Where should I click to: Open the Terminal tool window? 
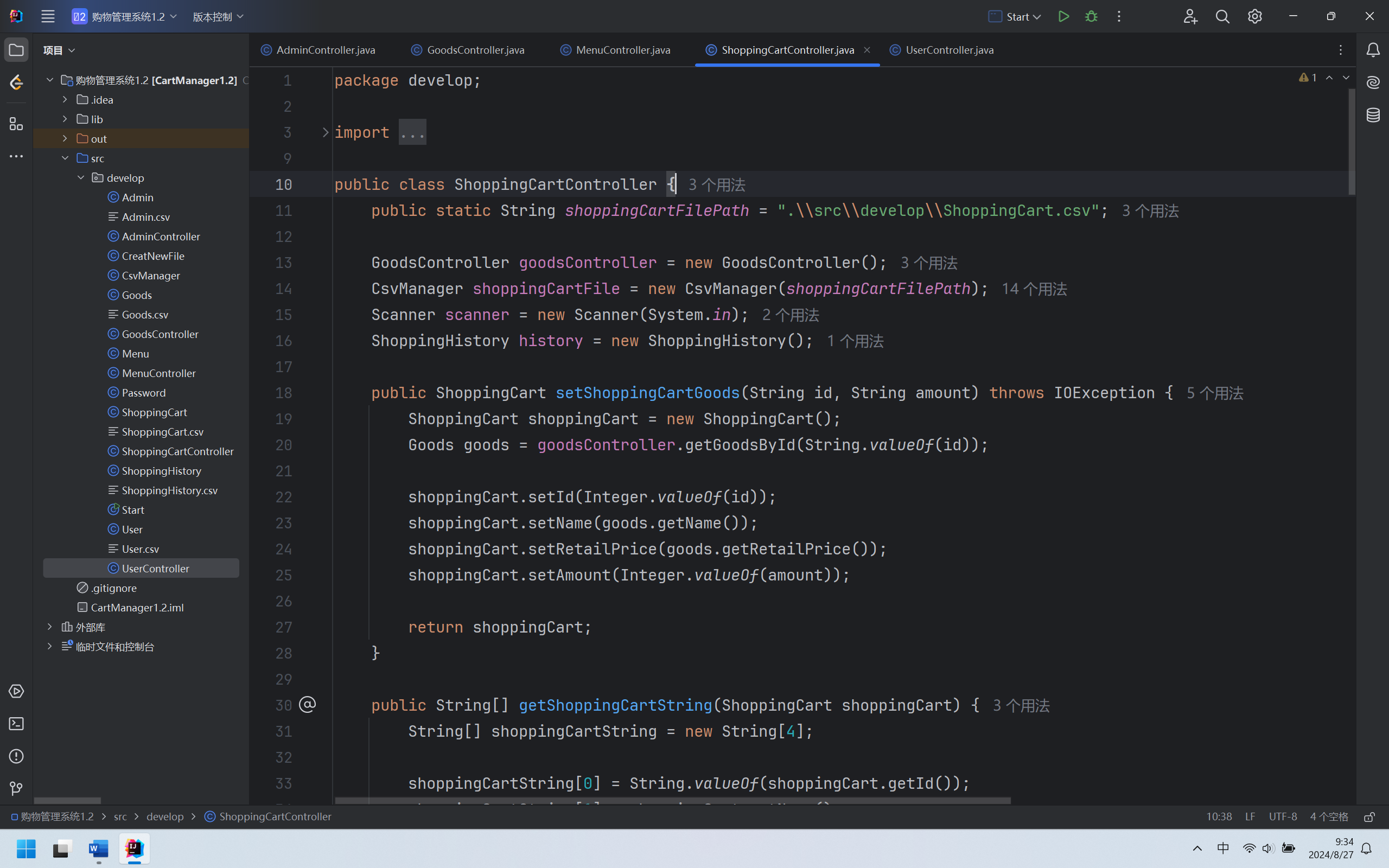(16, 724)
